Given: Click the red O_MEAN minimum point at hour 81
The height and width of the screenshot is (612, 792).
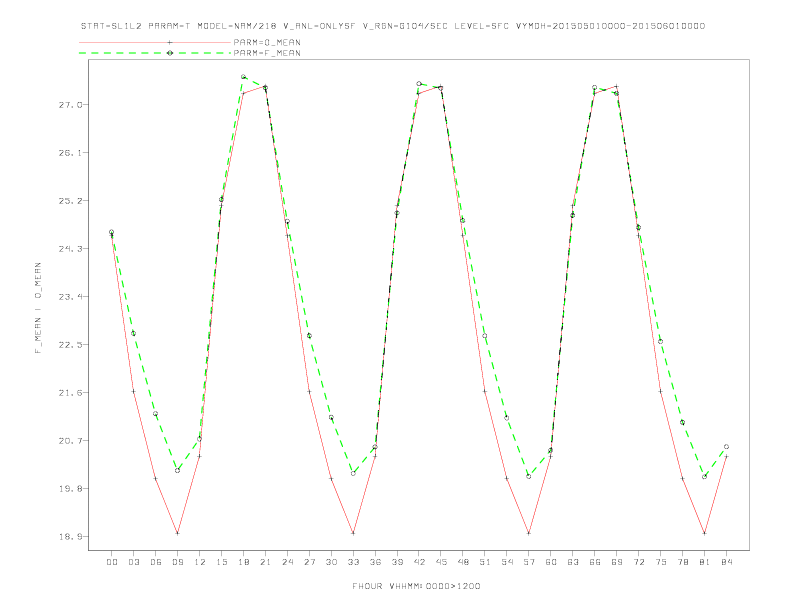Looking at the screenshot, I should coord(705,533).
